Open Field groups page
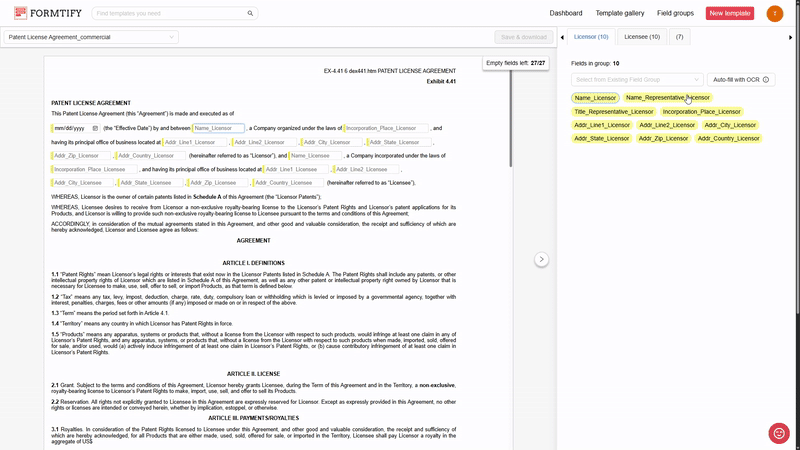This screenshot has height=450, width=800. point(675,13)
